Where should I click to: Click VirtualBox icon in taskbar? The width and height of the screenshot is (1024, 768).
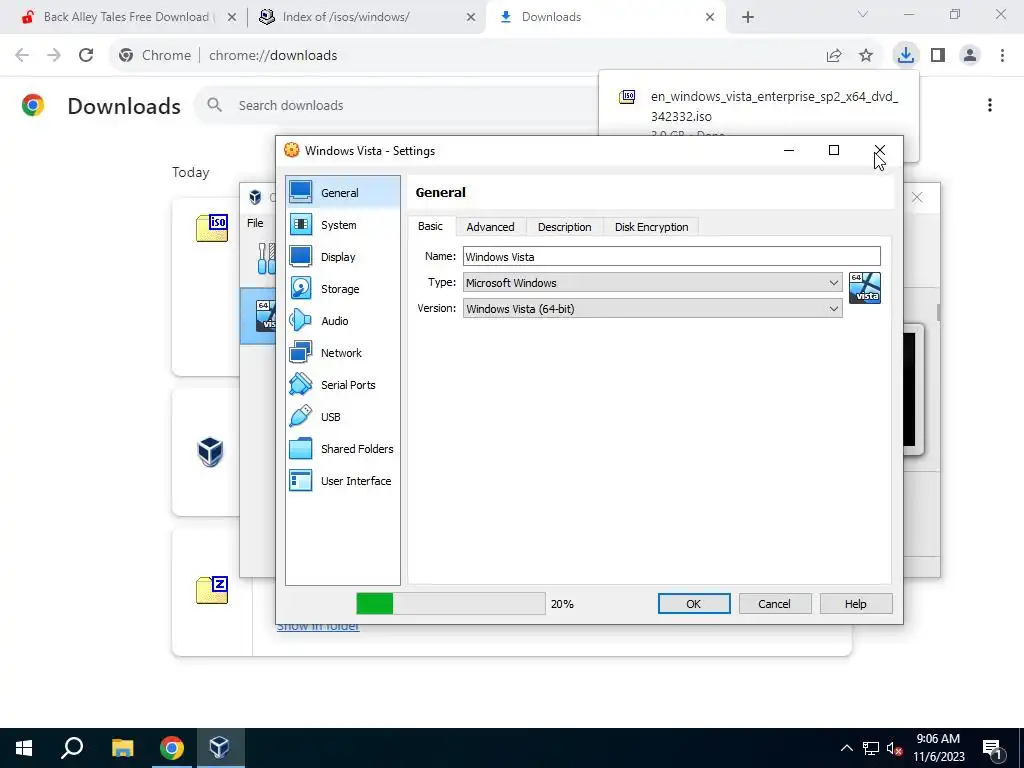pos(219,748)
